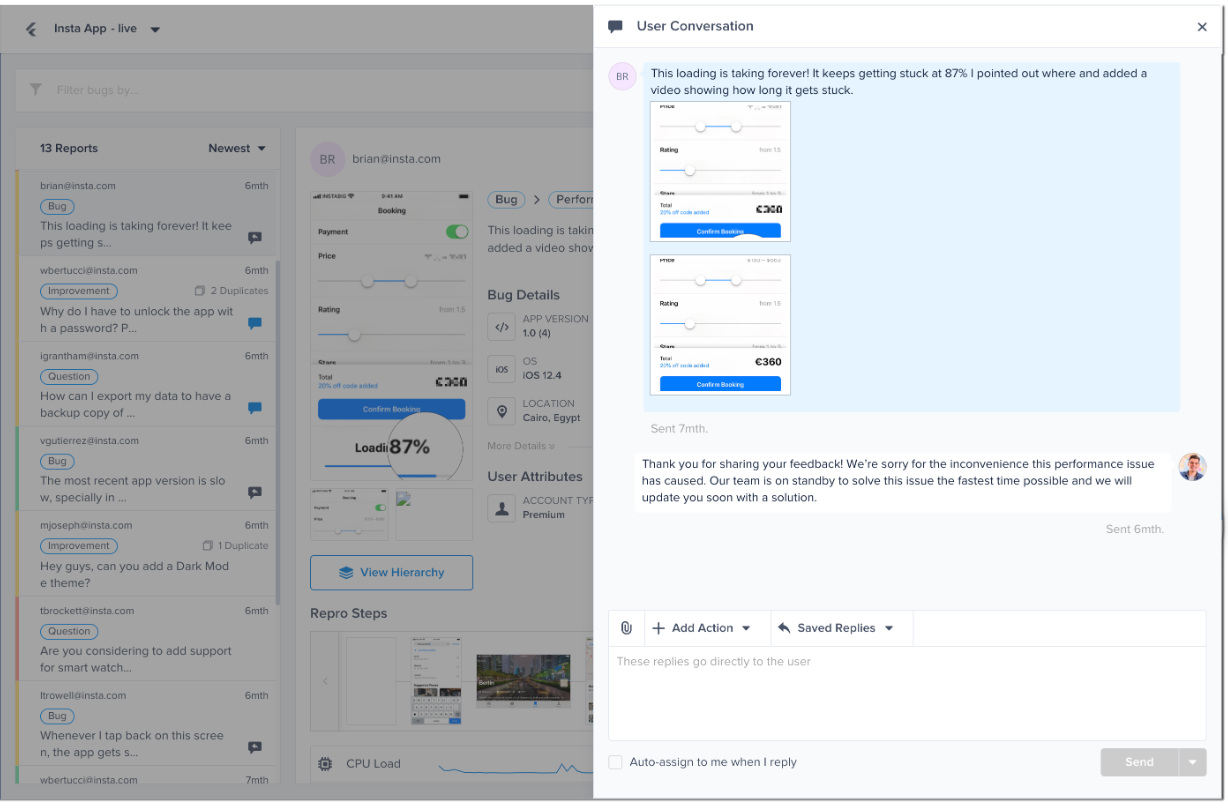Open the Insta App - live dropdown
Image resolution: width=1228 pixels, height=810 pixels.
click(x=107, y=29)
